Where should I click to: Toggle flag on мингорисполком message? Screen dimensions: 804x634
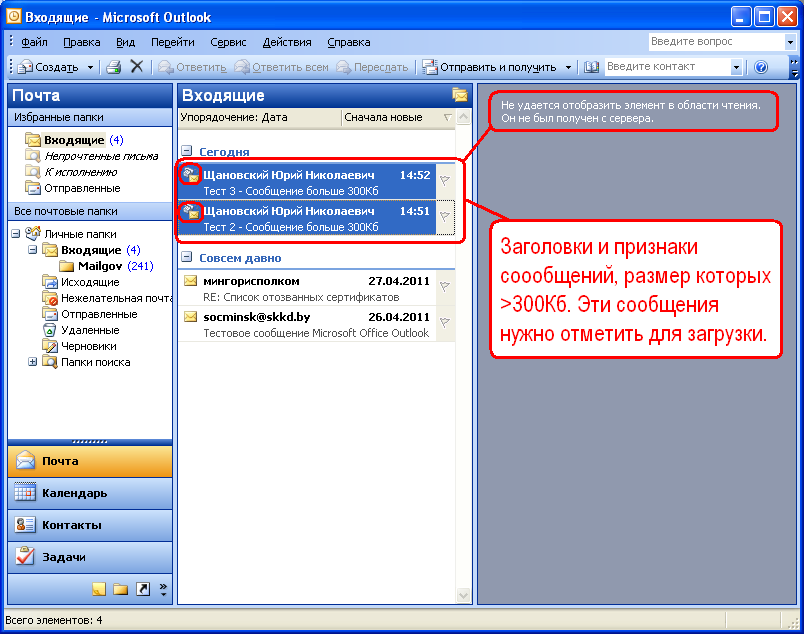(x=445, y=286)
